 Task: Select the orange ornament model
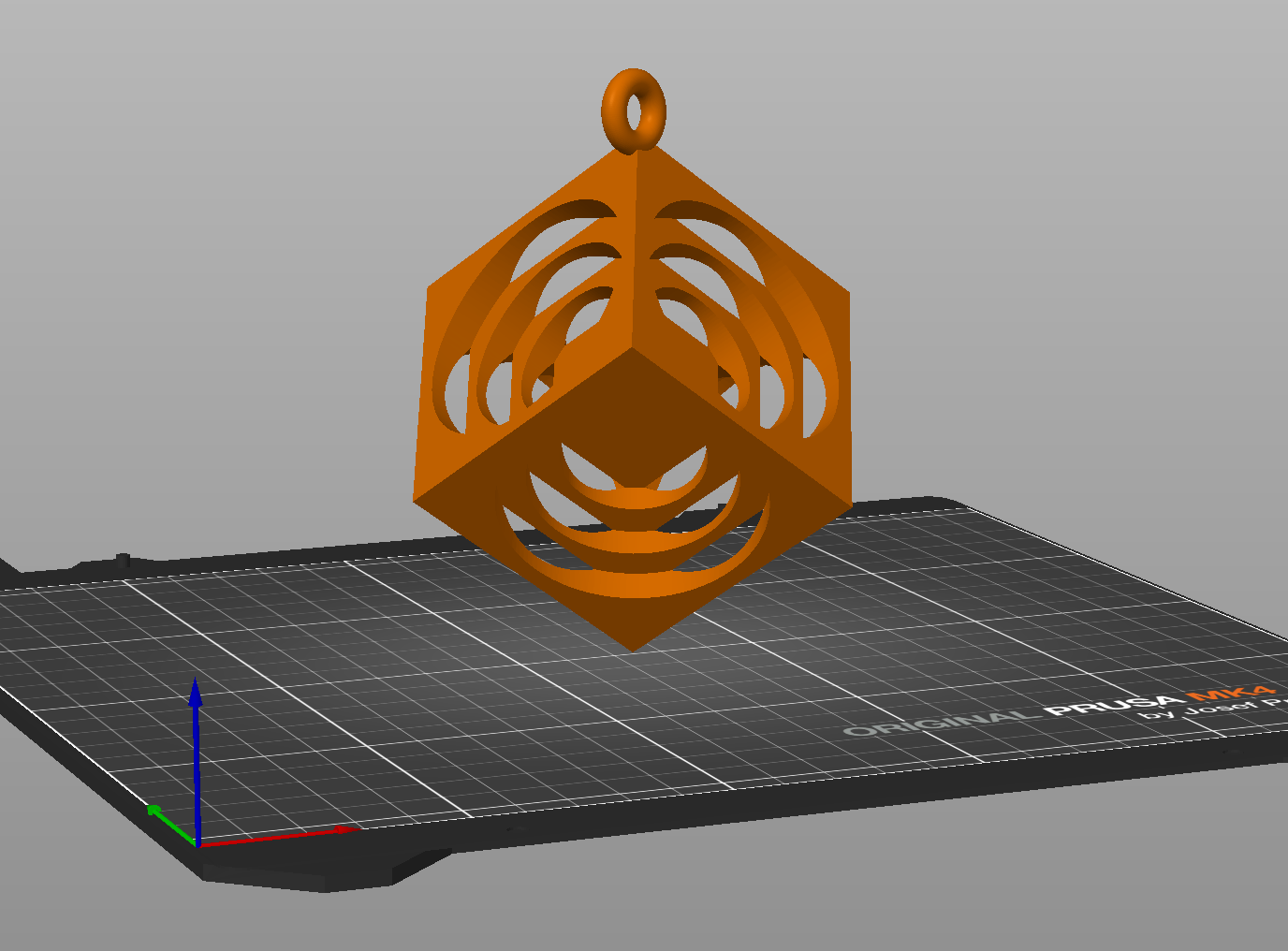click(x=637, y=402)
